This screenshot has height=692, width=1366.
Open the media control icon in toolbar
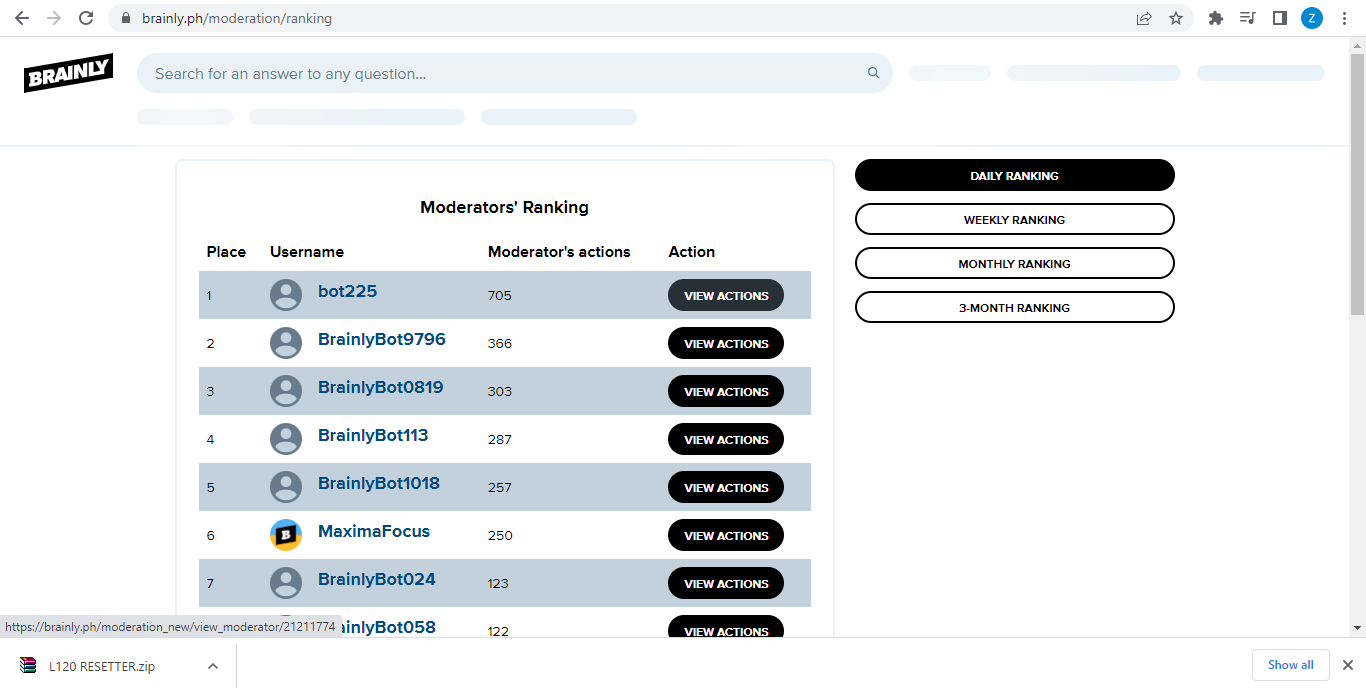point(1247,18)
